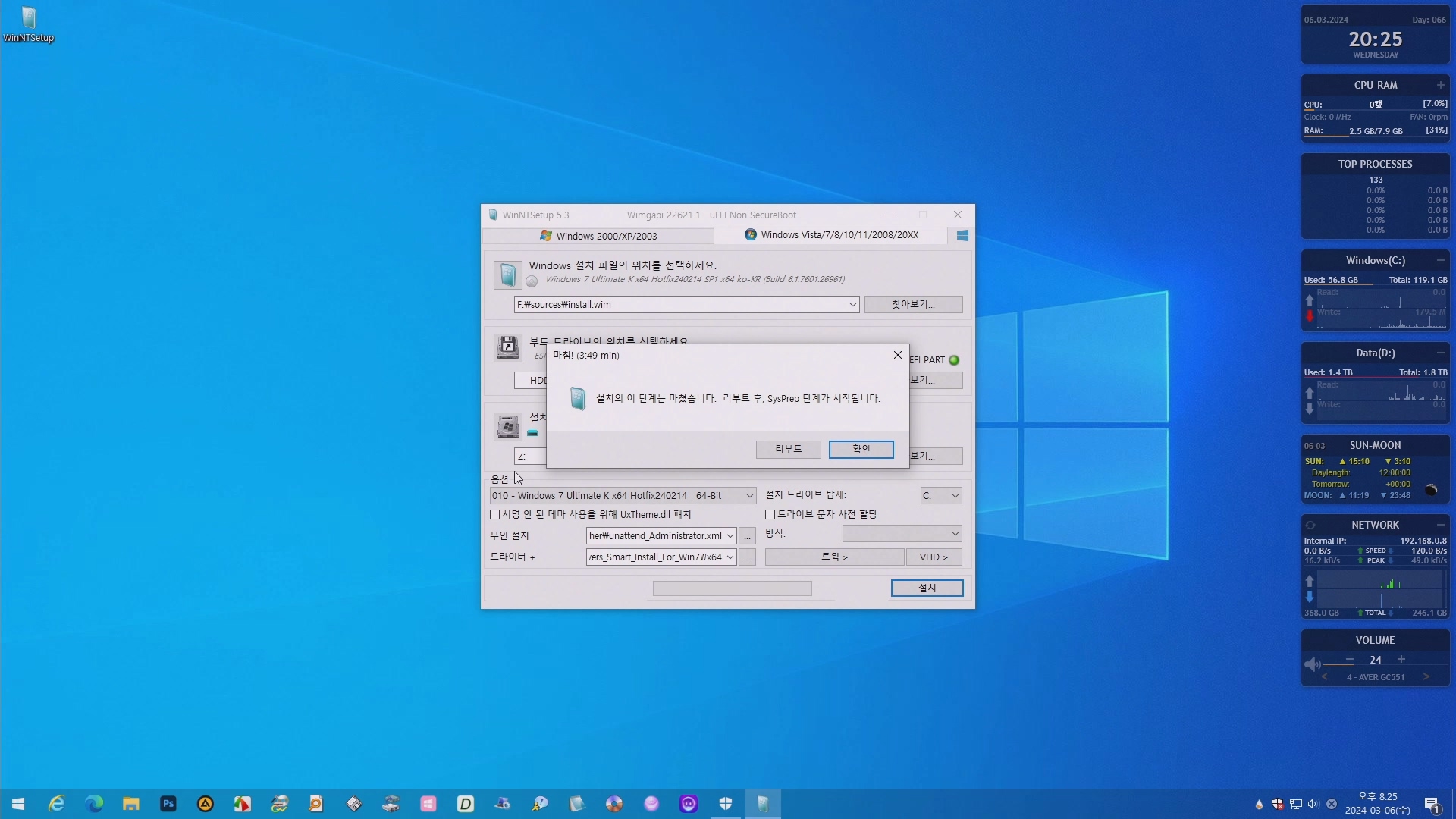Open Windows Security from the taskbar

[726, 804]
